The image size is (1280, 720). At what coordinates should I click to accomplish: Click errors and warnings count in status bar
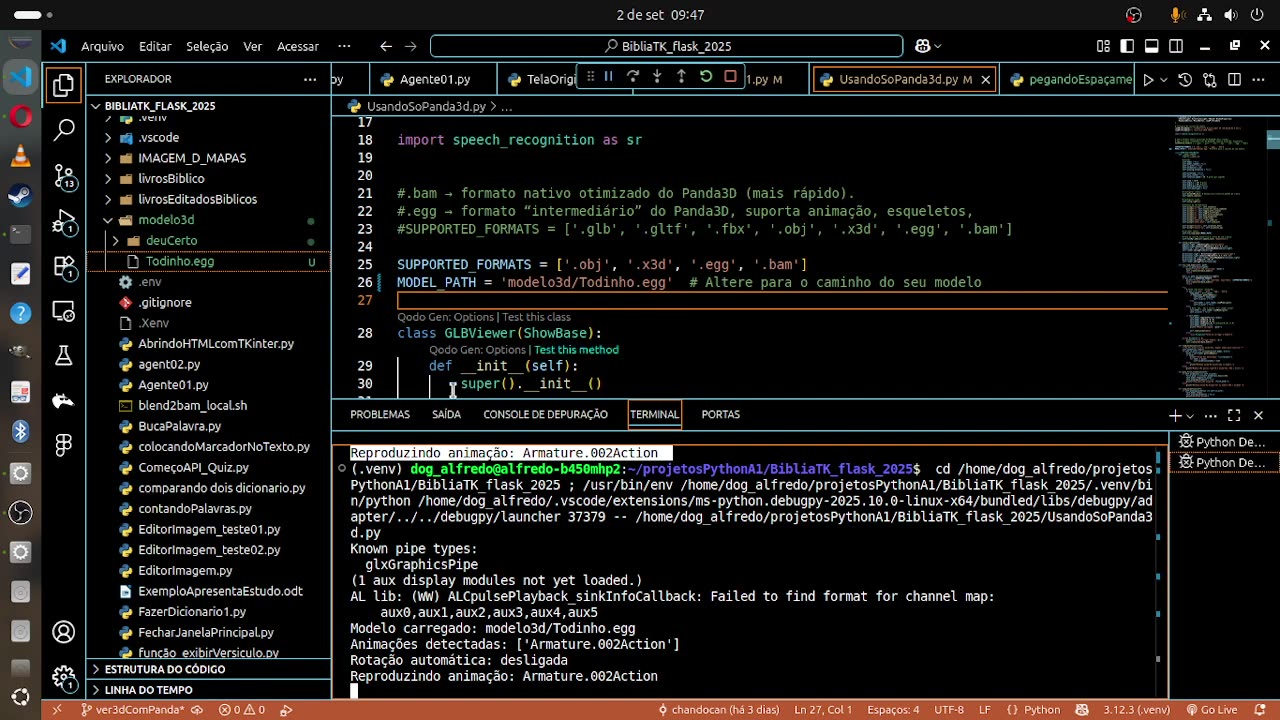point(243,710)
